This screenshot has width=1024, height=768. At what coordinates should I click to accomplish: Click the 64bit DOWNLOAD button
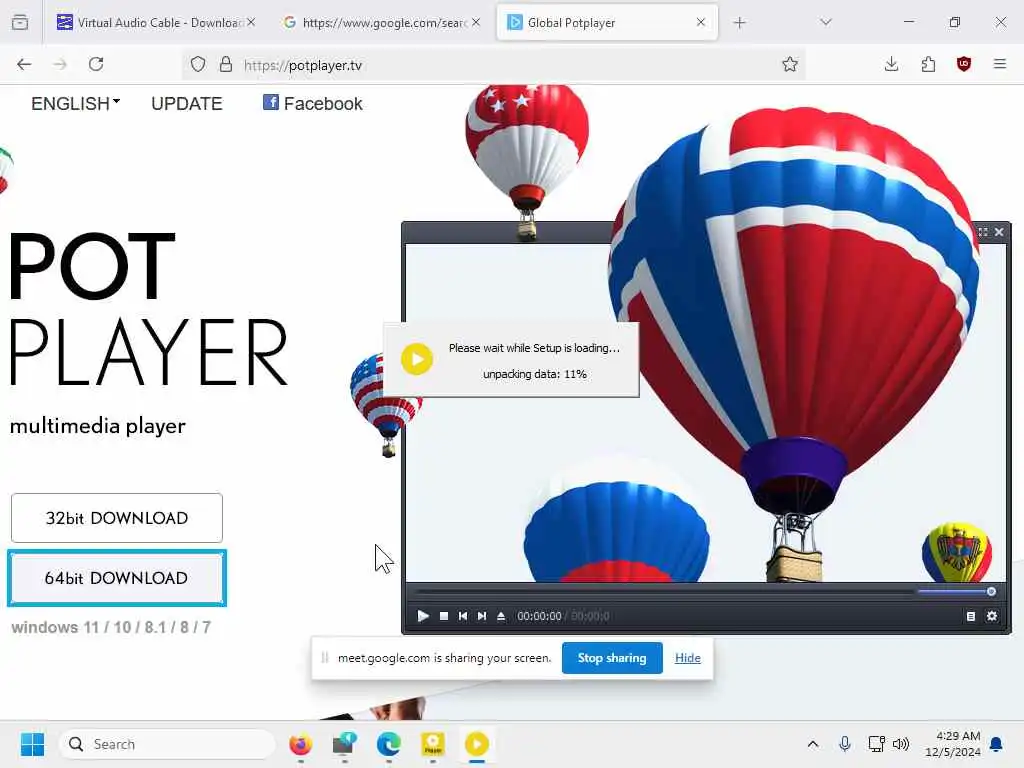click(117, 578)
